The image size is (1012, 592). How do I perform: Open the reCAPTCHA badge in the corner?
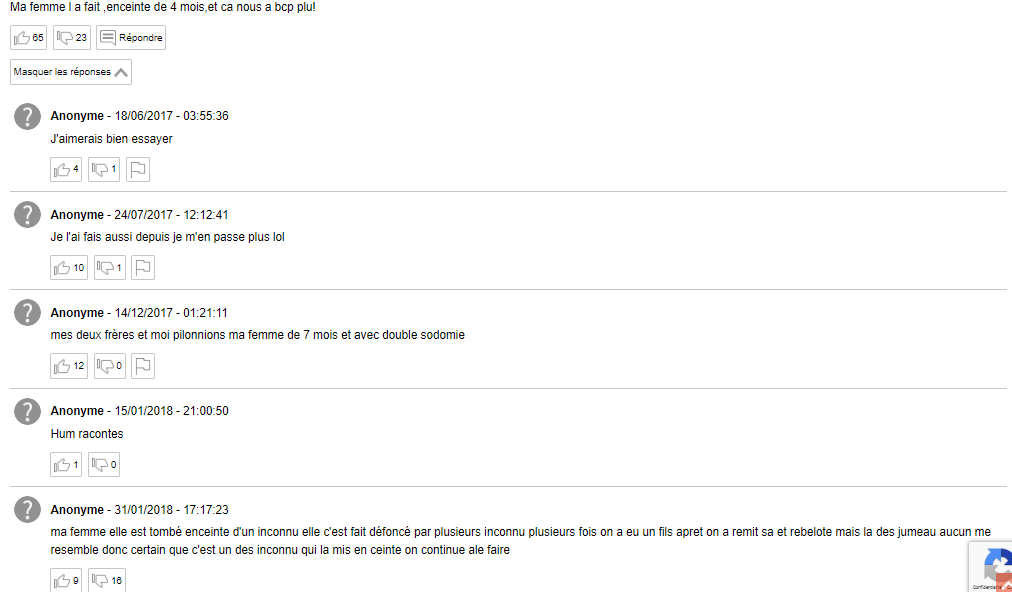pos(990,567)
